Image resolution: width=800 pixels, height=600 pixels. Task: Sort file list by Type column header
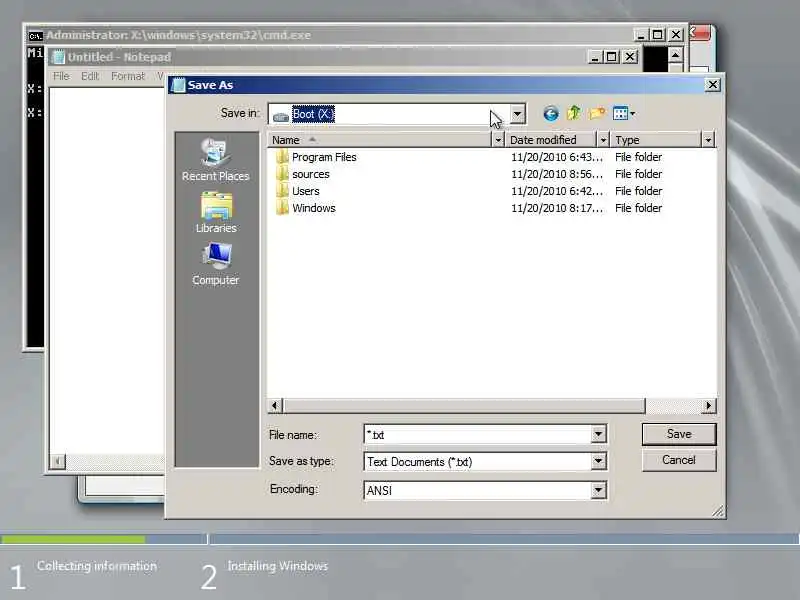pyautogui.click(x=656, y=139)
